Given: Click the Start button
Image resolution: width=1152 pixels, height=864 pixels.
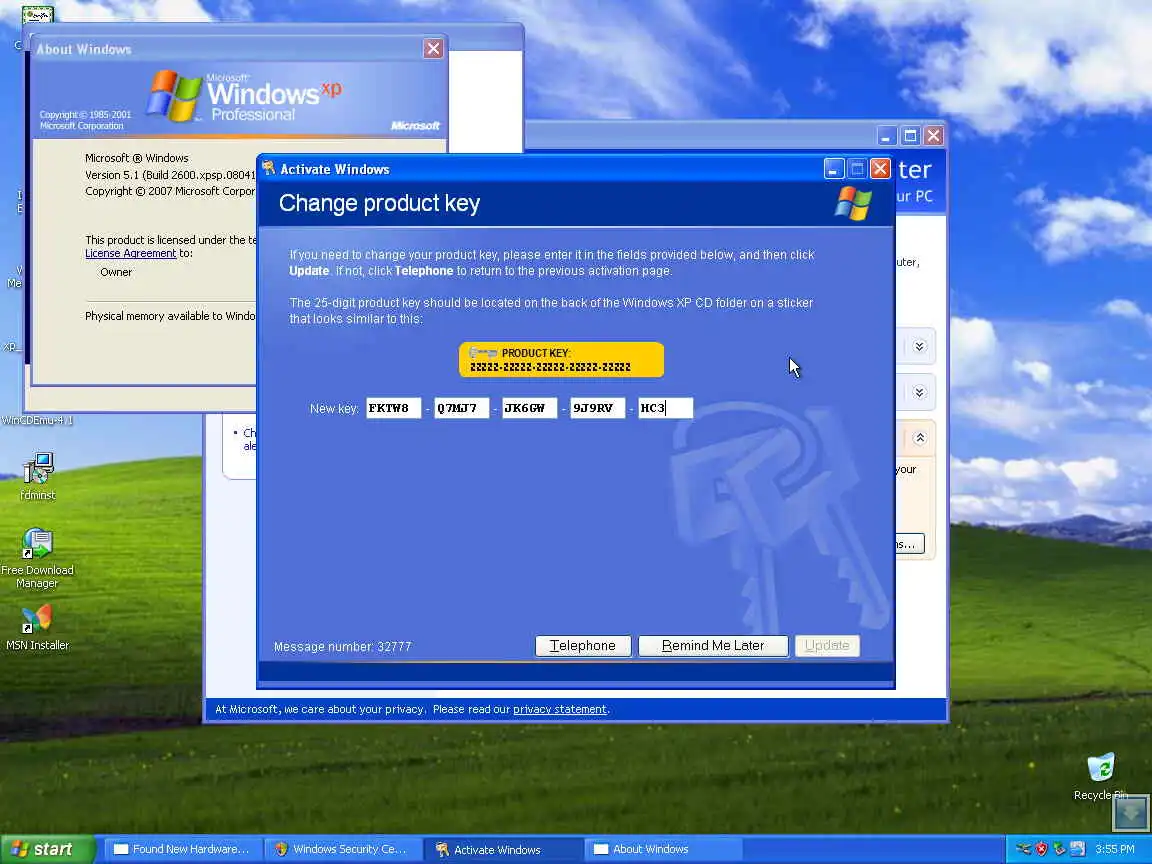Looking at the screenshot, I should tap(48, 849).
